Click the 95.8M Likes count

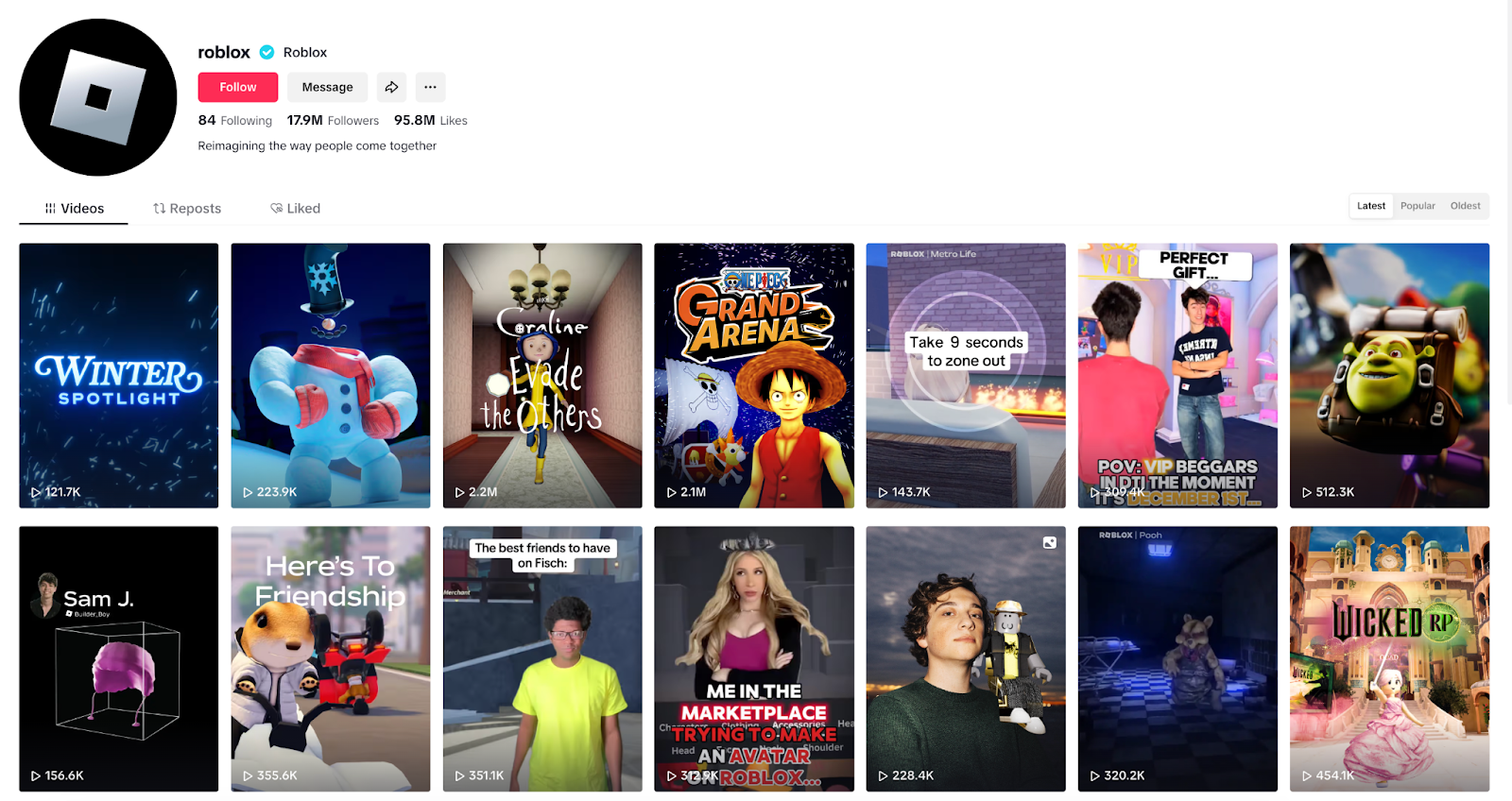click(431, 120)
